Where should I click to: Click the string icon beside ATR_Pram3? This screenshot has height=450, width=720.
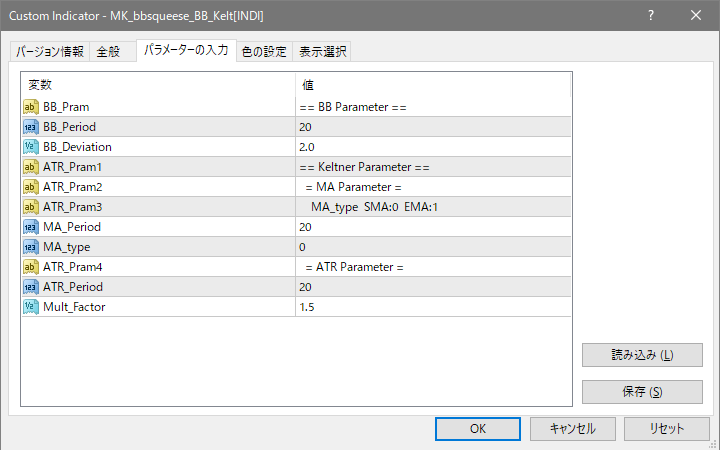point(31,207)
